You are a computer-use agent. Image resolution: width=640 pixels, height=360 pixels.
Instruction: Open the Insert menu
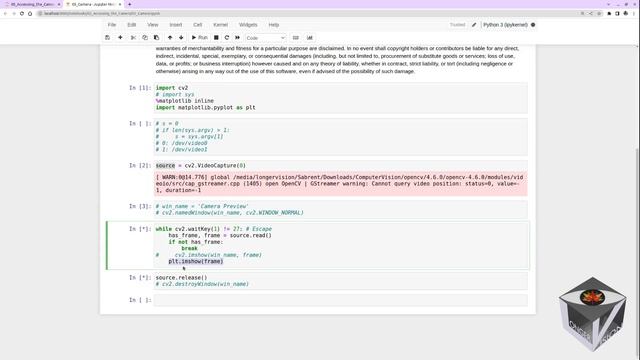(x=176, y=25)
